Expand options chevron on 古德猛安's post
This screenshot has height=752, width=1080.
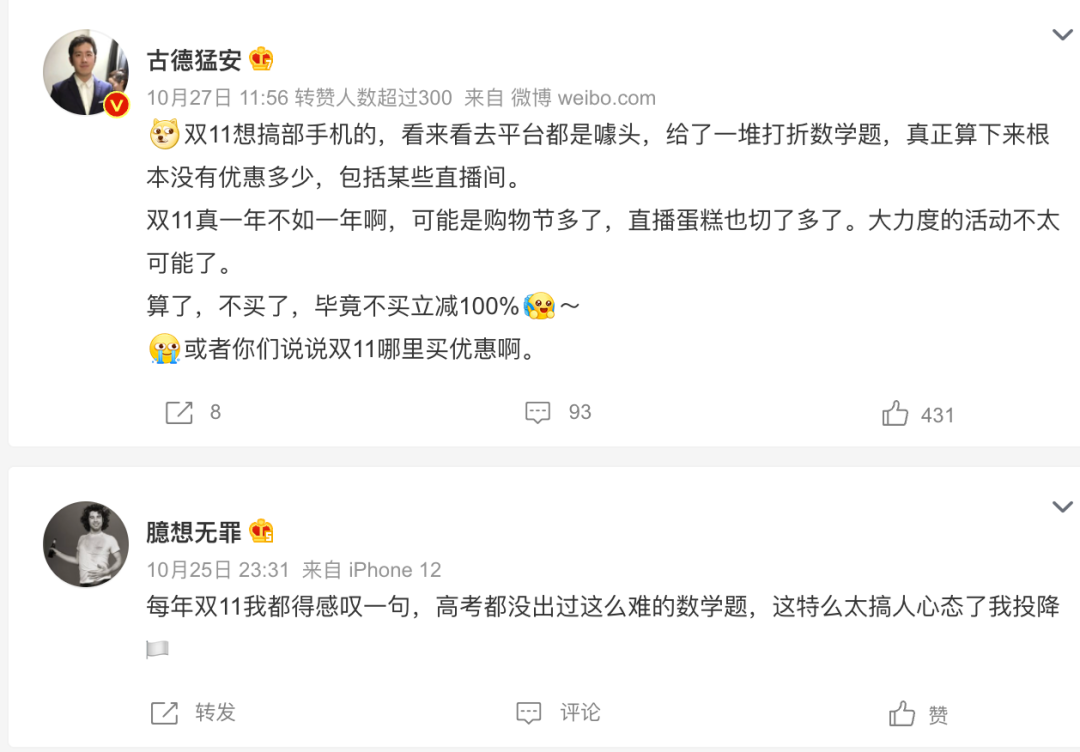coord(1062,34)
